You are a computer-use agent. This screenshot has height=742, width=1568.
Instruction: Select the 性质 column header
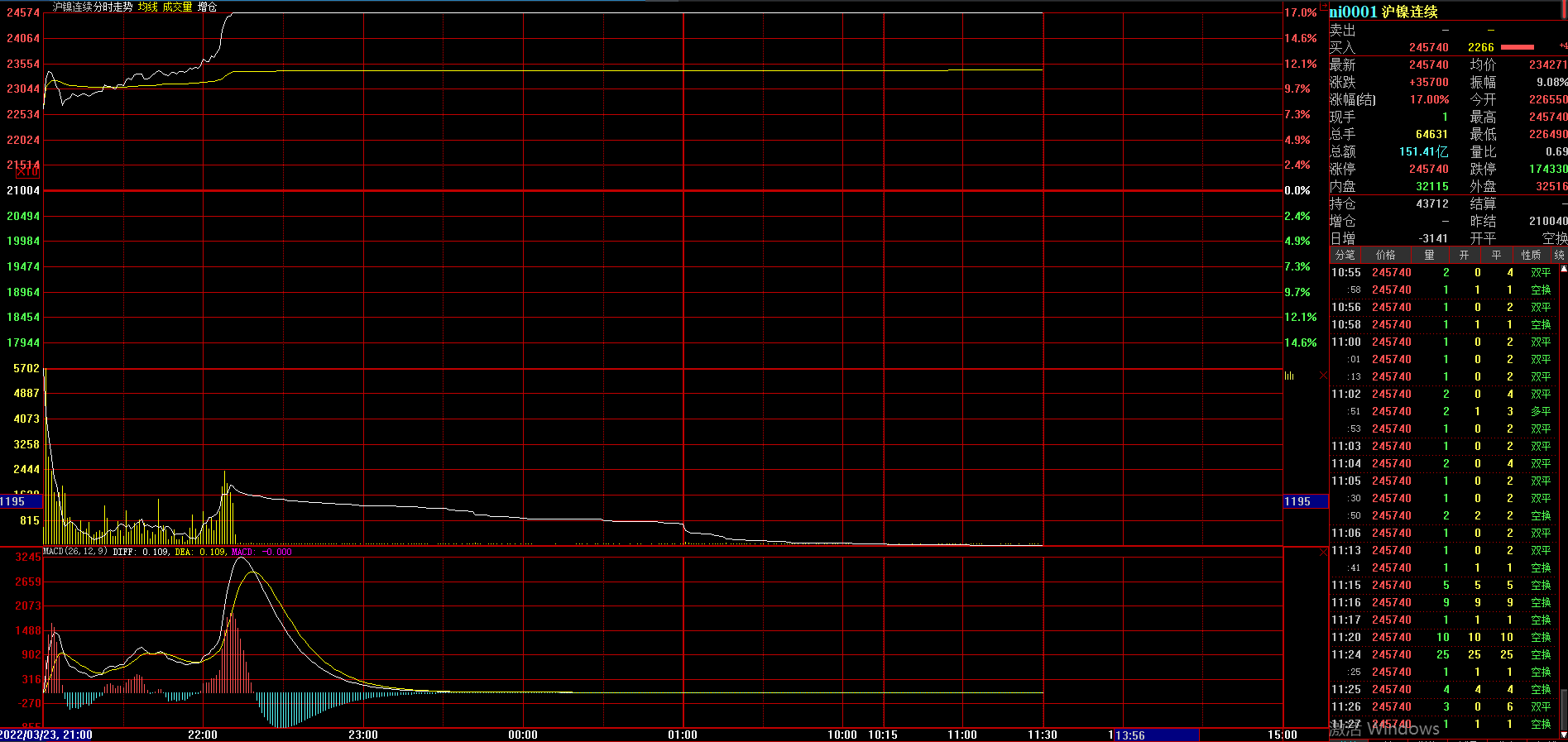click(x=1531, y=255)
